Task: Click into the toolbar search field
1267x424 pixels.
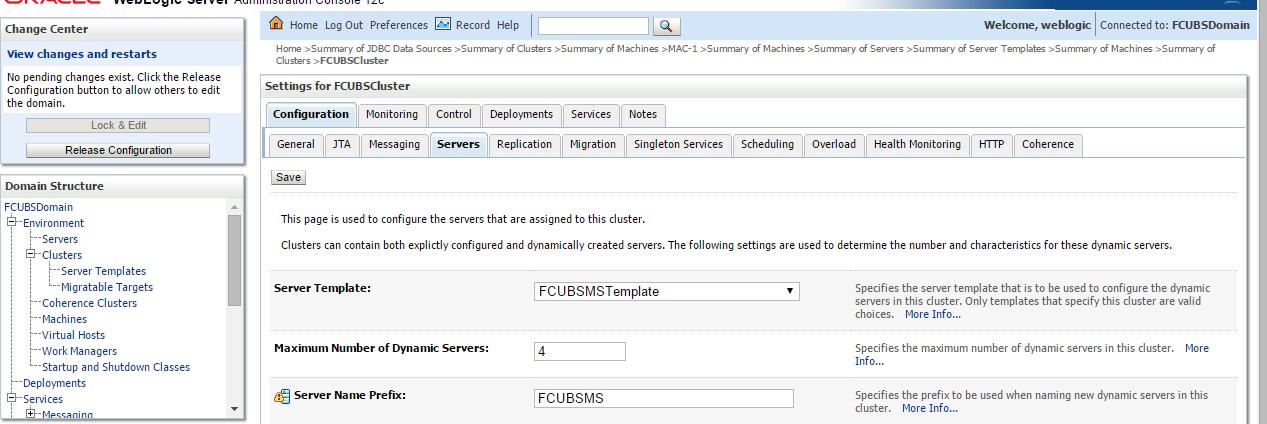Action: click(x=593, y=25)
